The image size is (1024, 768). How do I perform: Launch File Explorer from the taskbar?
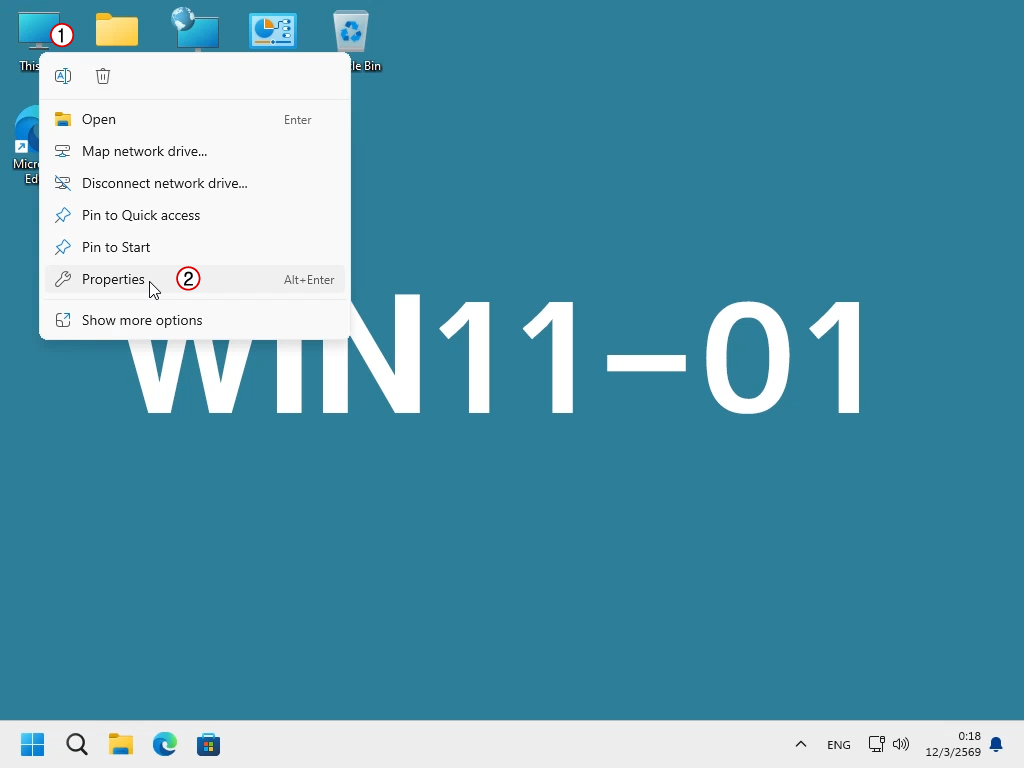(x=121, y=744)
